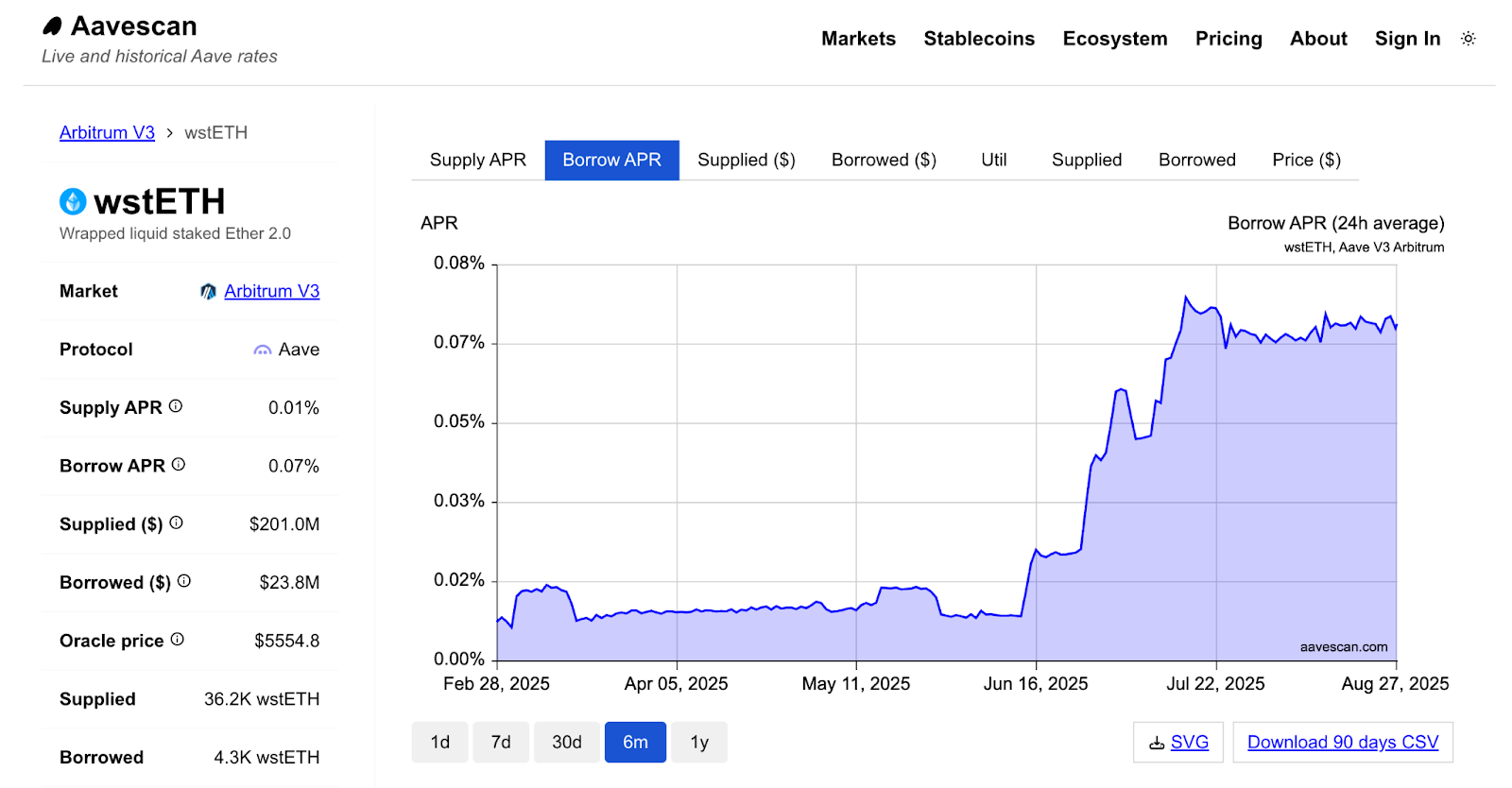The height and width of the screenshot is (788, 1512).
Task: Click the Oracle price info icon
Action: pos(178,640)
